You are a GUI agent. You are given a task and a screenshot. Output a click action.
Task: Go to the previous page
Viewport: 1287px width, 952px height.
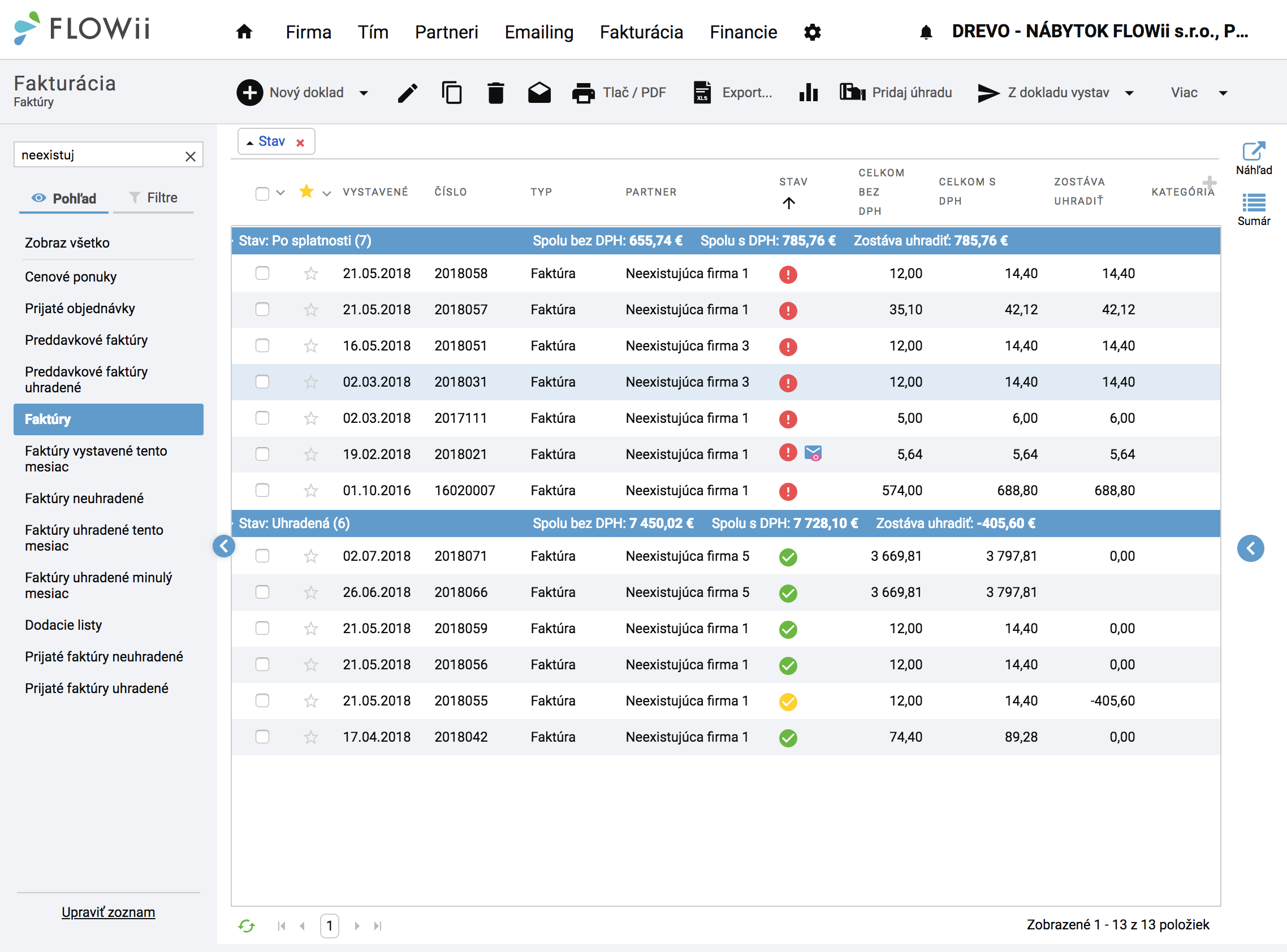(x=303, y=925)
